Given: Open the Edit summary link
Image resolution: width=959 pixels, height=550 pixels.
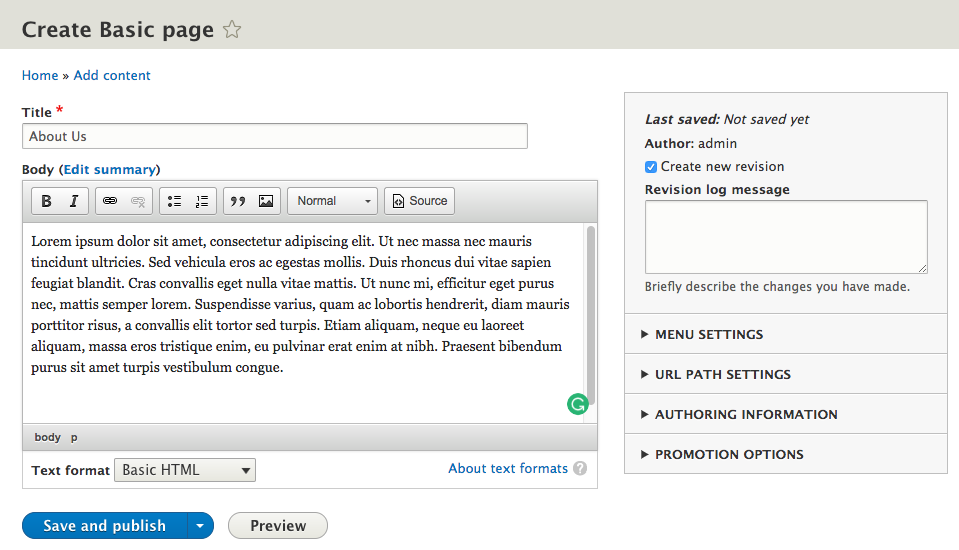Looking at the screenshot, I should tap(110, 170).
